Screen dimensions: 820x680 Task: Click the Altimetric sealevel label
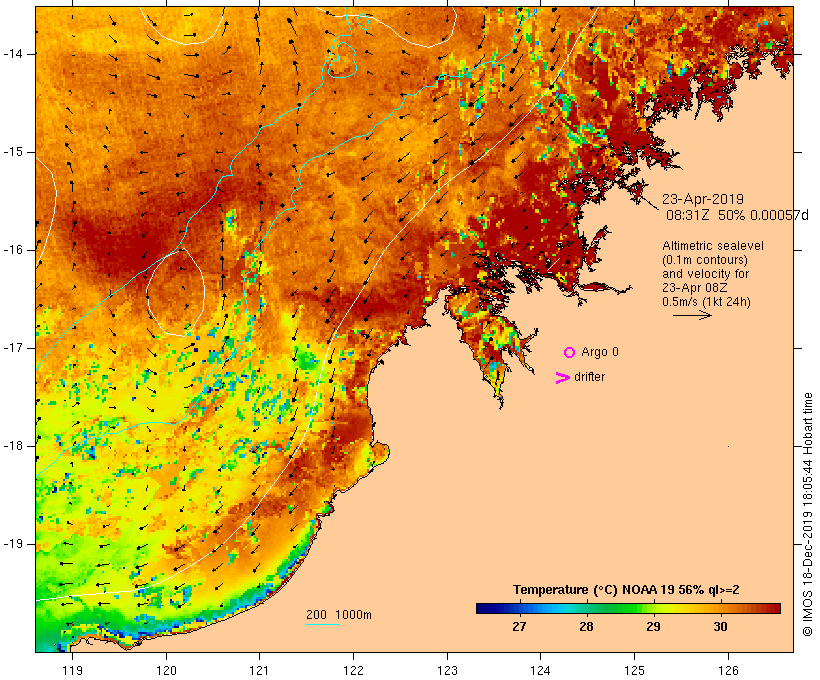[713, 246]
